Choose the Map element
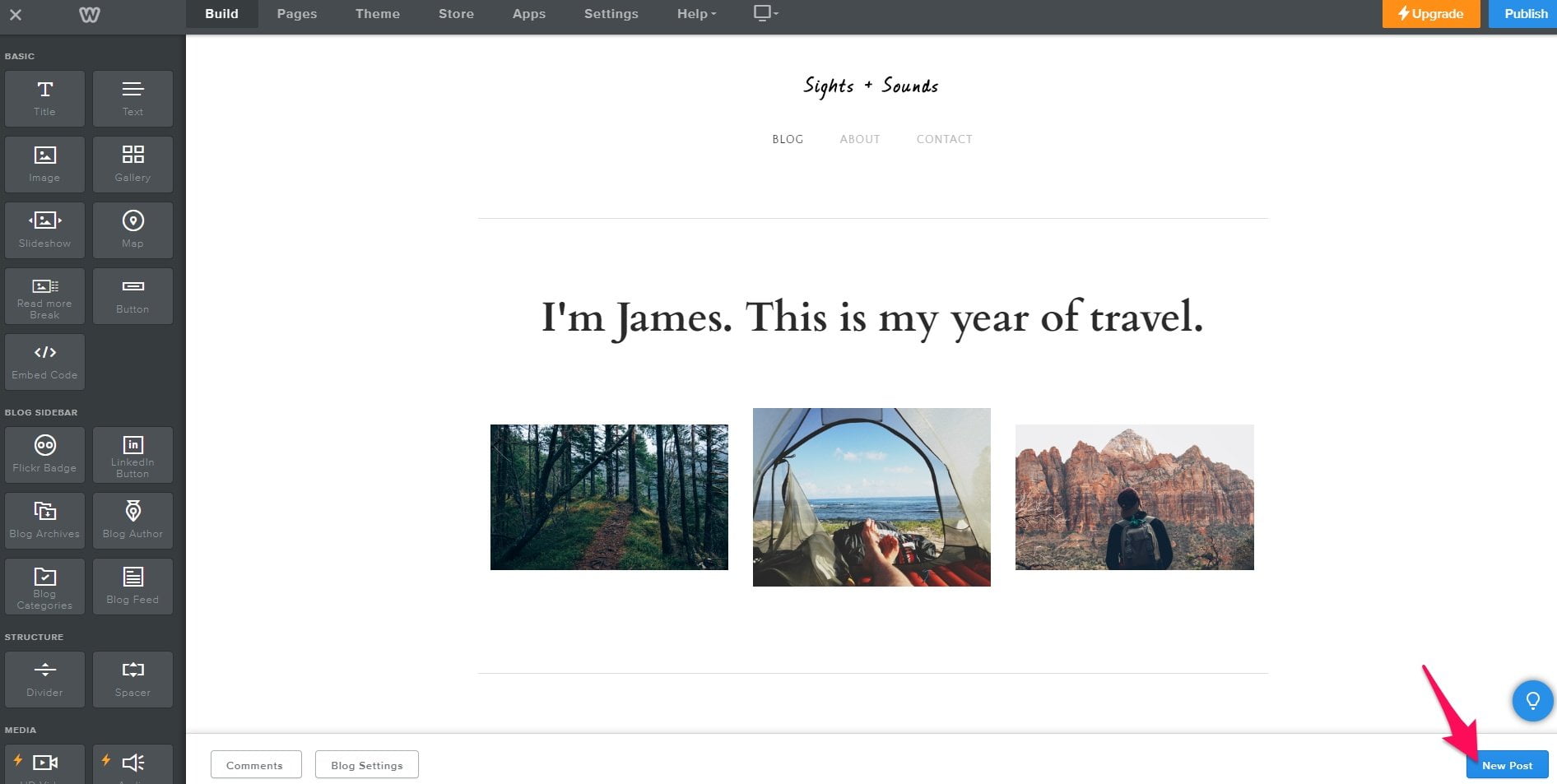Screen dimensions: 1557x784 (x=132, y=230)
